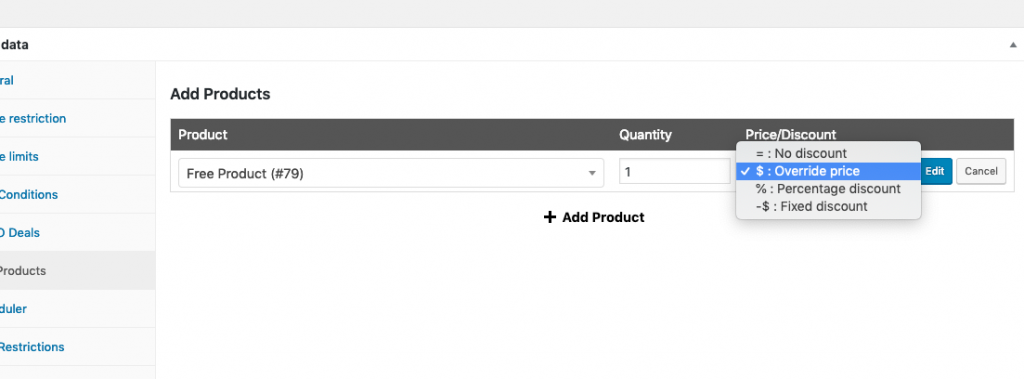
Task: Go to the Usage limits sidebar tab
Action: point(19,157)
